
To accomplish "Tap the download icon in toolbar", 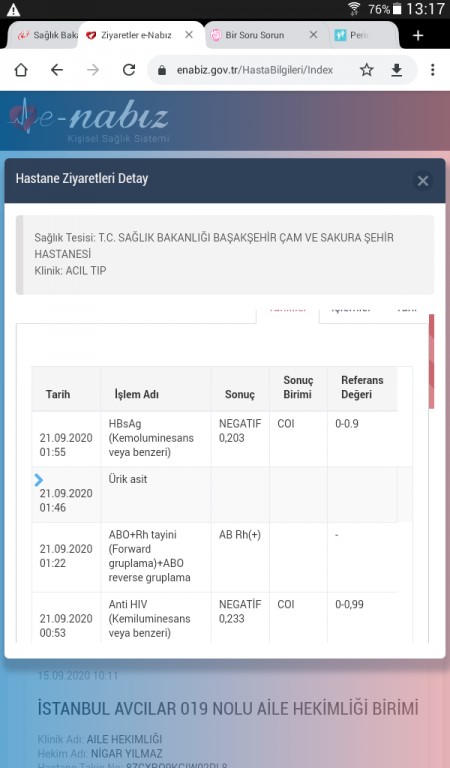I will [397, 70].
